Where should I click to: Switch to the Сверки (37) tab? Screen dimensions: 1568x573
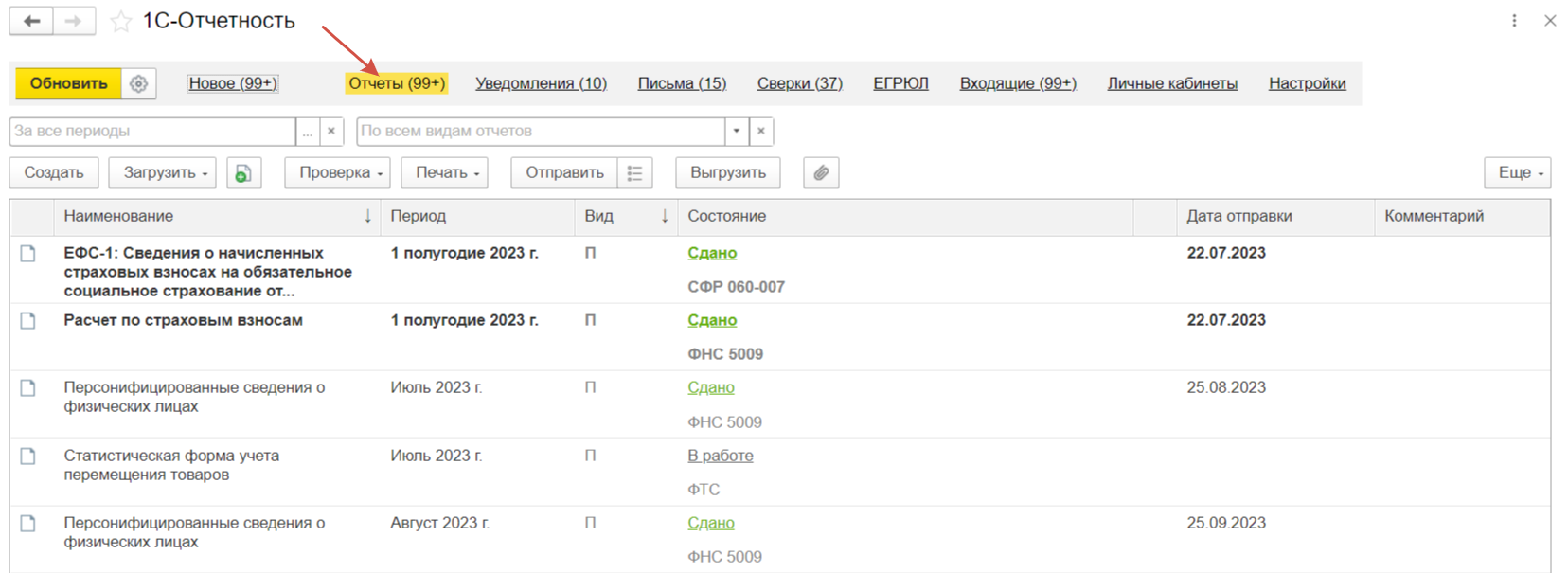pos(800,83)
